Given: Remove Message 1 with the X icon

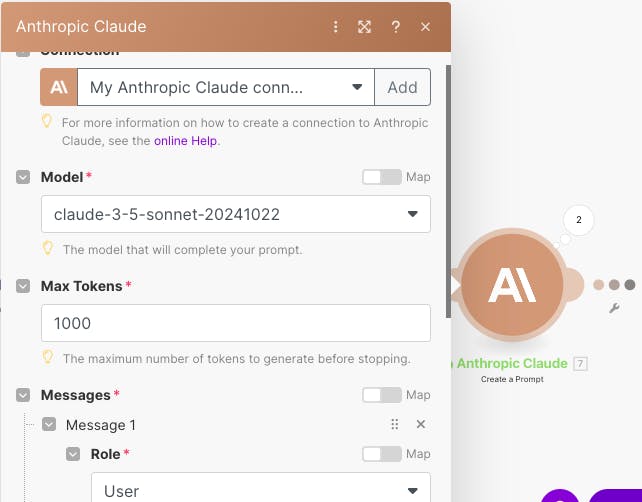Looking at the screenshot, I should tap(421, 424).
